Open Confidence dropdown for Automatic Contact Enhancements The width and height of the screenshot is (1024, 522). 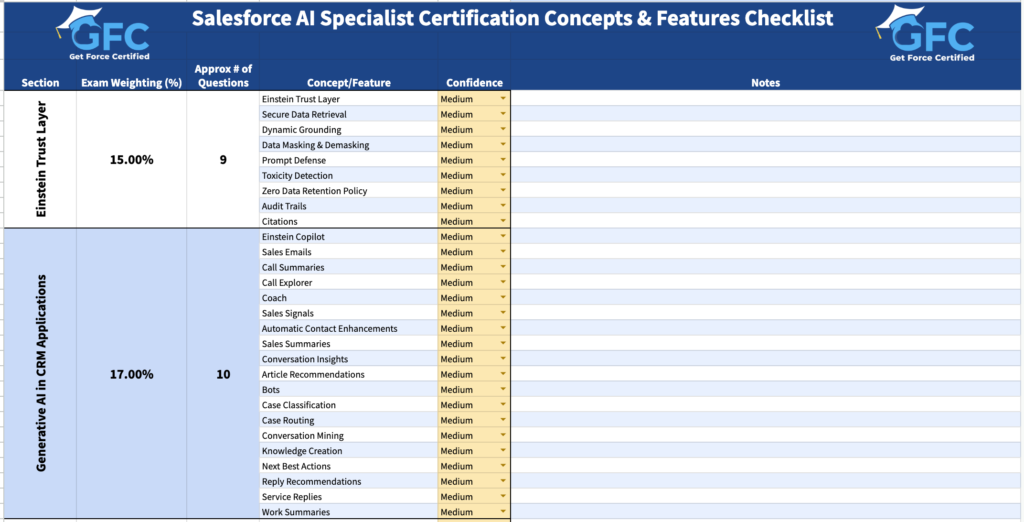click(x=503, y=328)
